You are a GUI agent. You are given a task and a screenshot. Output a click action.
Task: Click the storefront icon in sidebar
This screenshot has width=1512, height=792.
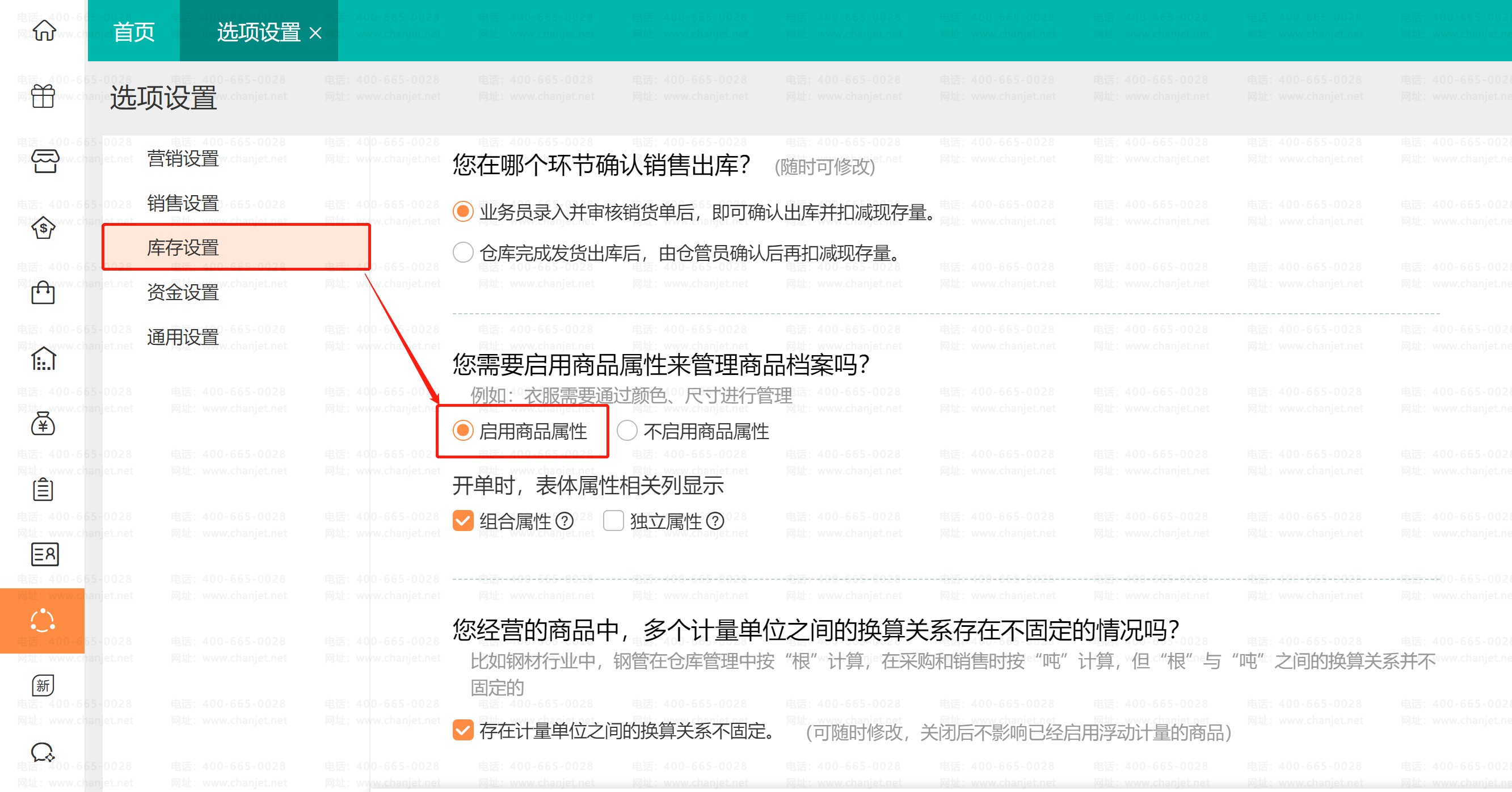tap(45, 161)
